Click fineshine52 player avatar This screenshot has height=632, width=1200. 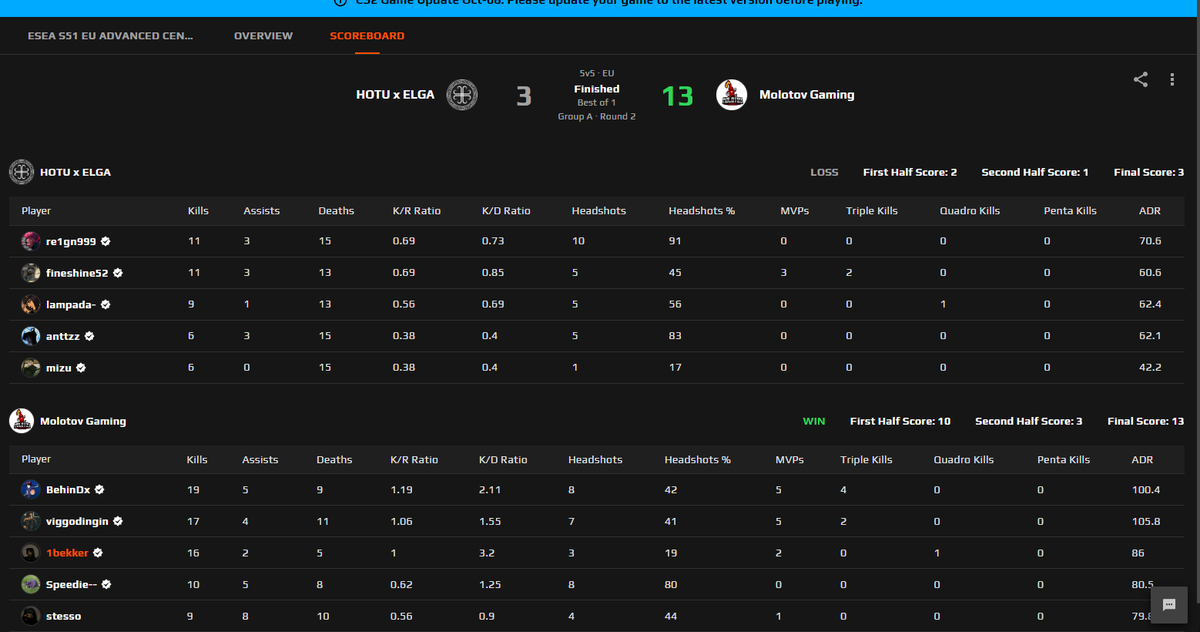click(31, 273)
